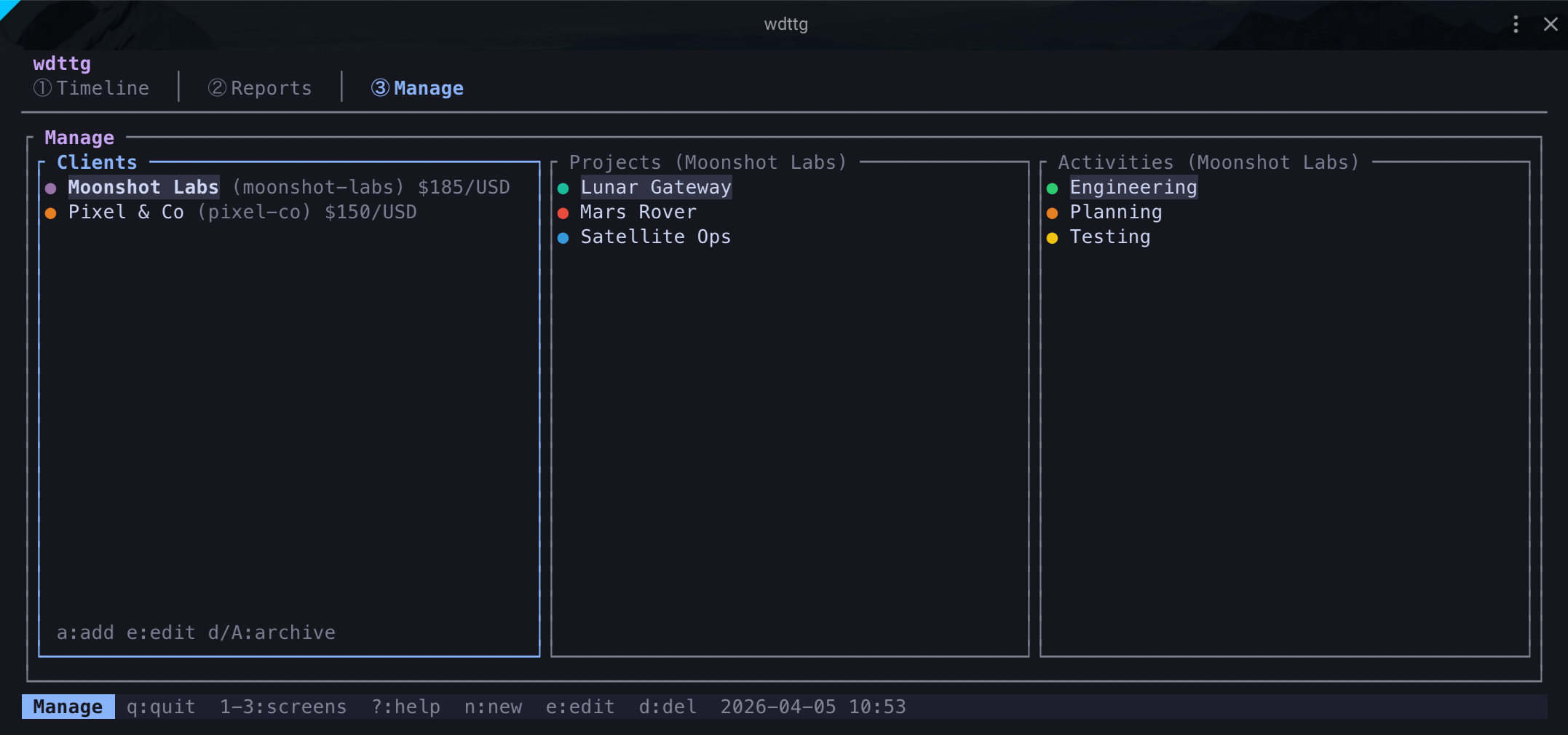Select the Pixel & Co client
Viewport: 1568px width, 735px height.
click(x=289, y=212)
